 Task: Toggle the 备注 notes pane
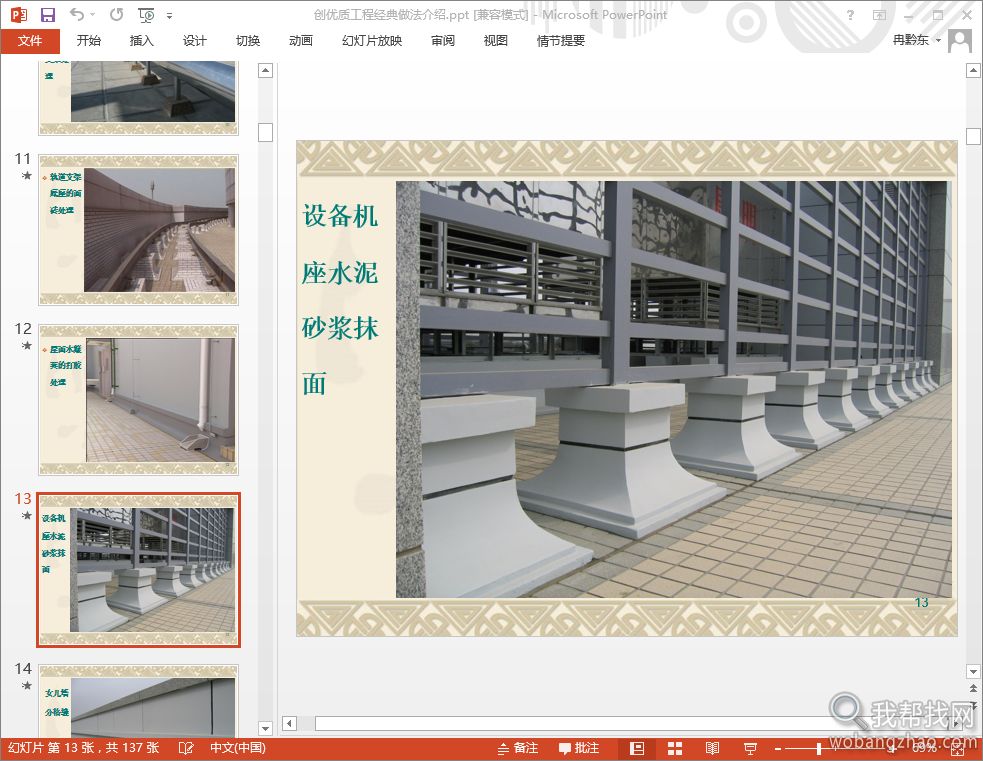(518, 748)
